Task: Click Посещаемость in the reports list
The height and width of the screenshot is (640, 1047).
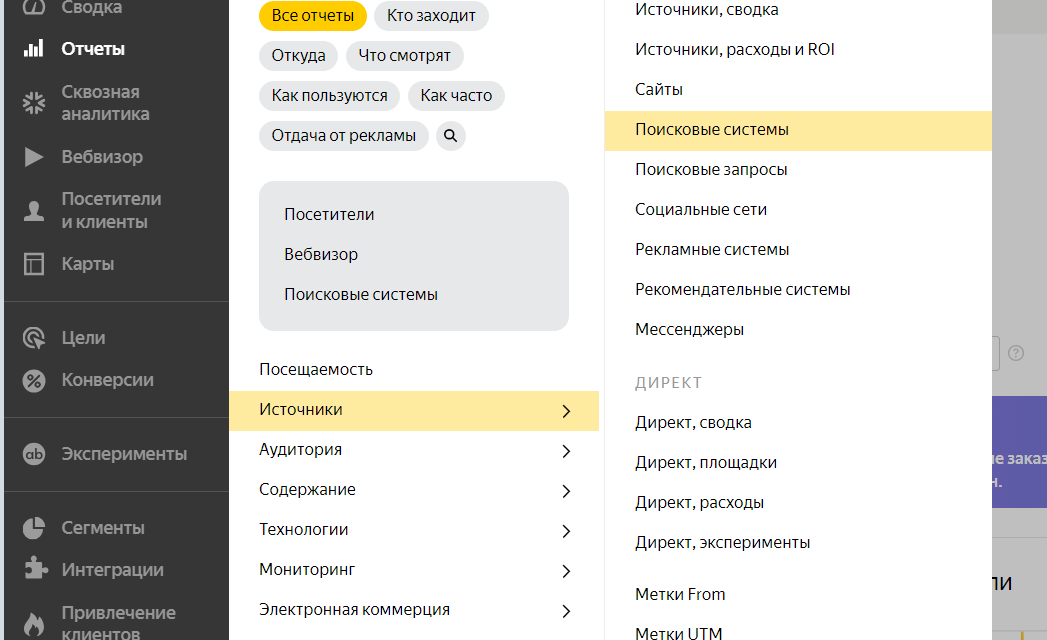Action: point(316,370)
